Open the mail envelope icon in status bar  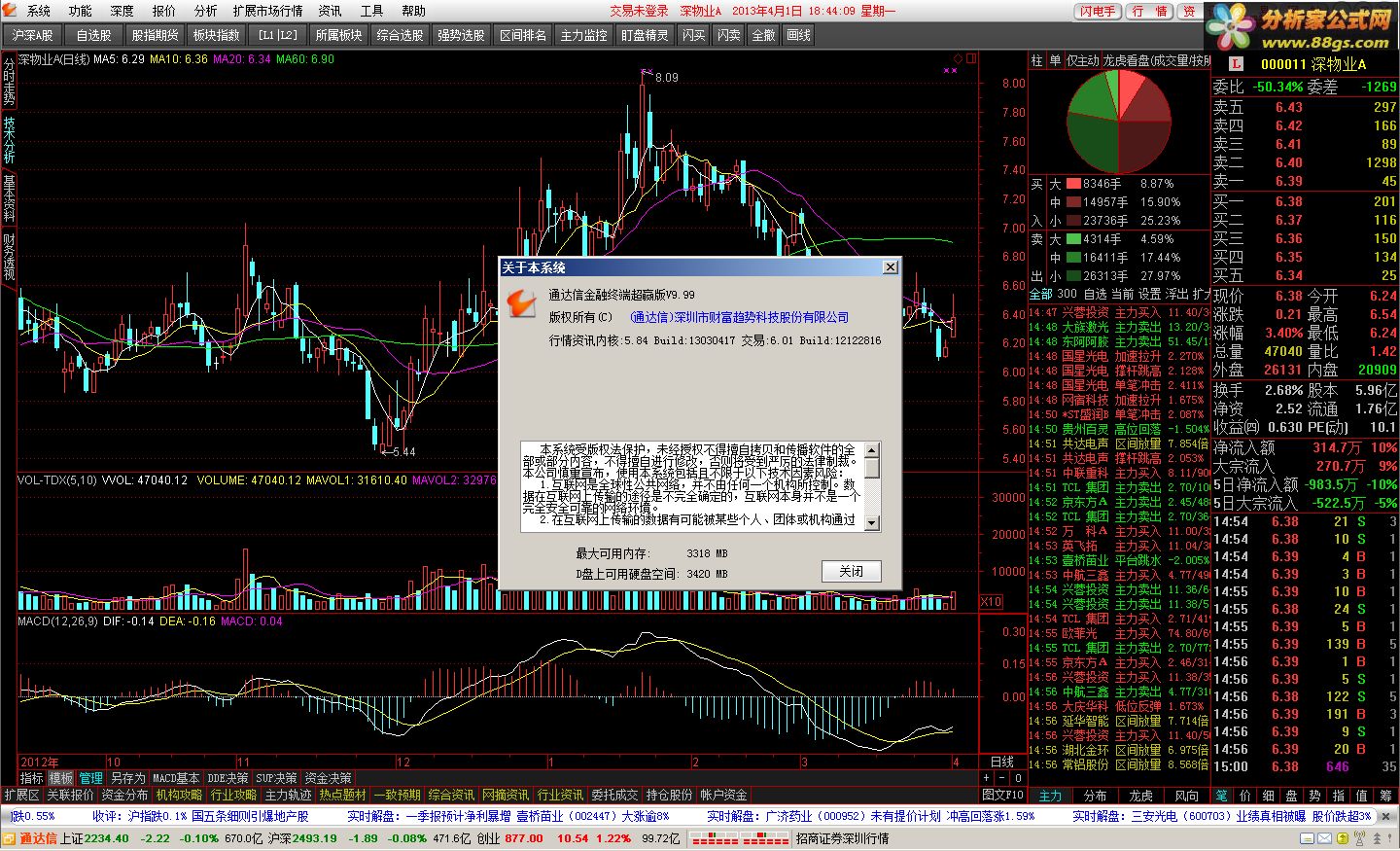point(1324,838)
